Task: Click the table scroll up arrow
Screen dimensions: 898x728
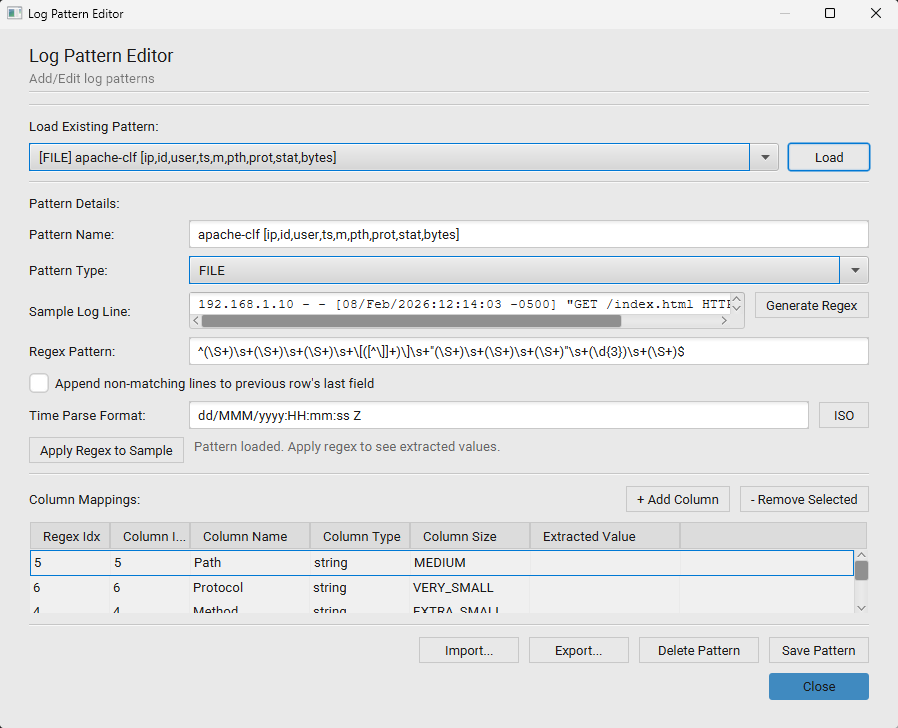Action: pyautogui.click(x=861, y=555)
